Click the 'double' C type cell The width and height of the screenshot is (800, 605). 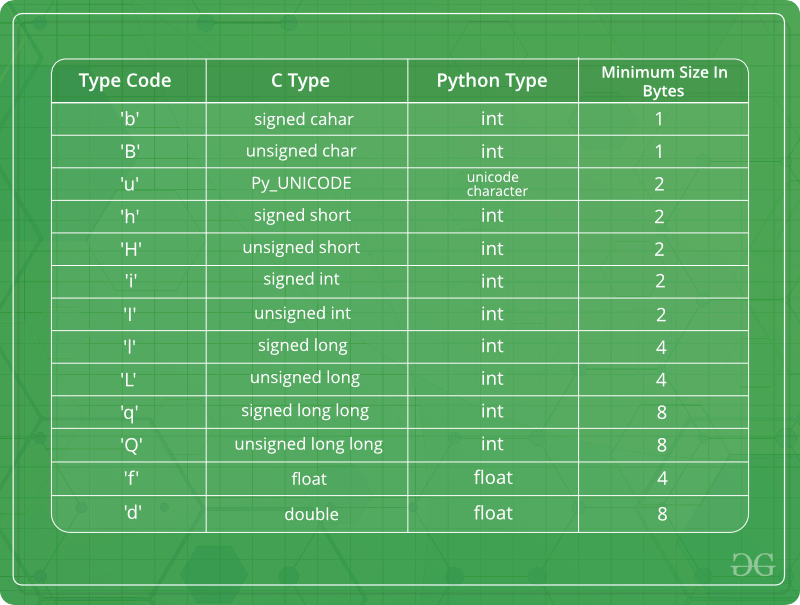click(311, 514)
